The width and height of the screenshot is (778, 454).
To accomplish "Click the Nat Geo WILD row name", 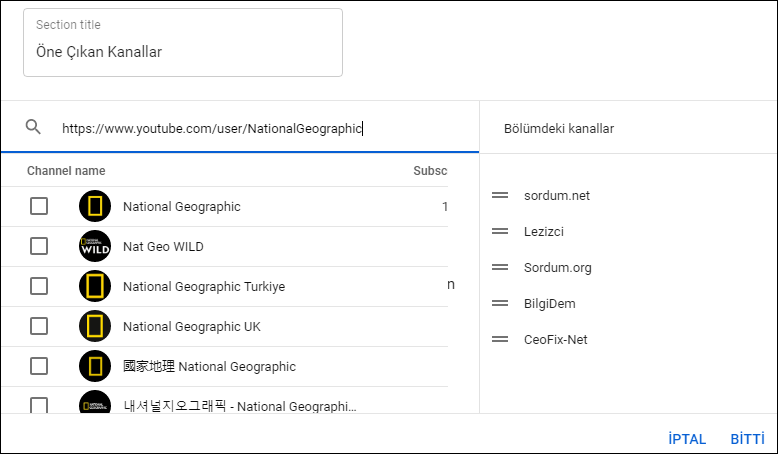I will 163,247.
